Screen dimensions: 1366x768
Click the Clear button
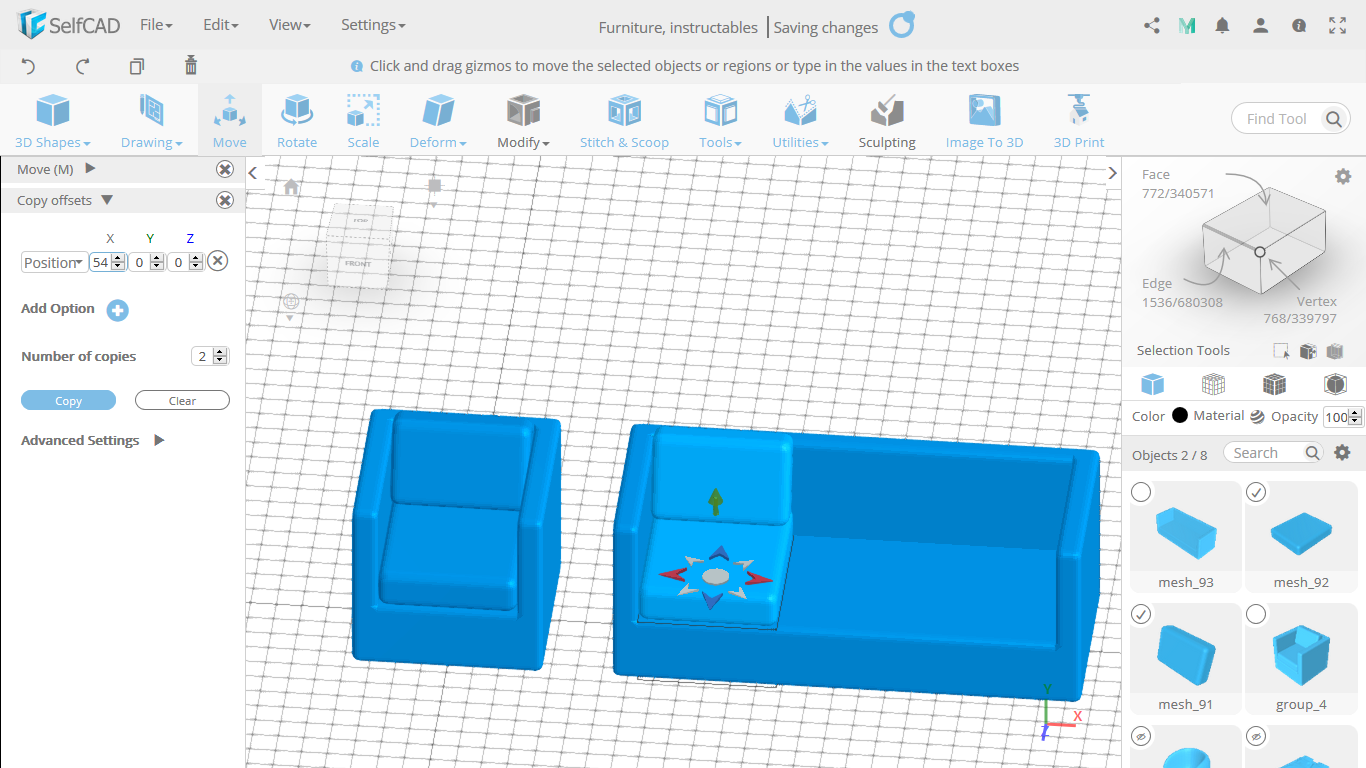[x=182, y=401]
